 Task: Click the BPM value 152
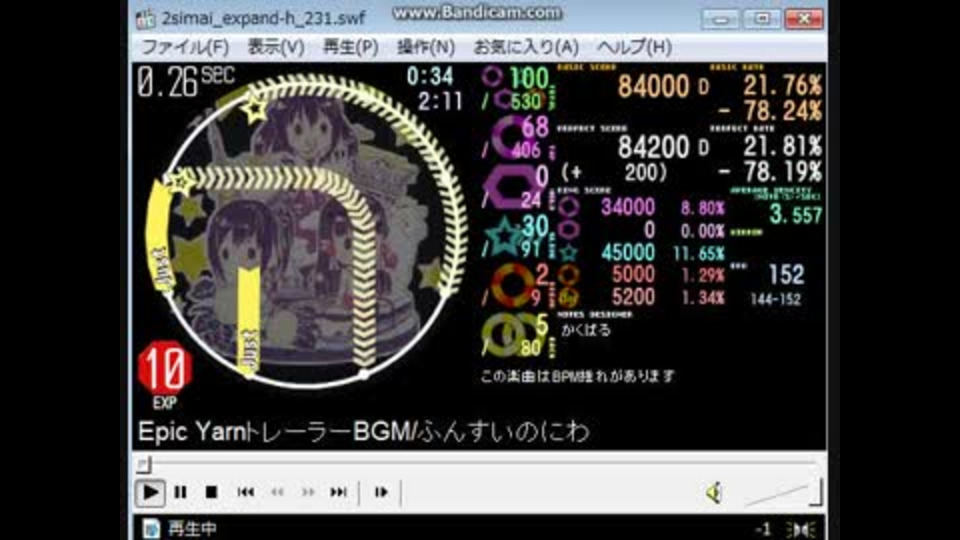(787, 275)
